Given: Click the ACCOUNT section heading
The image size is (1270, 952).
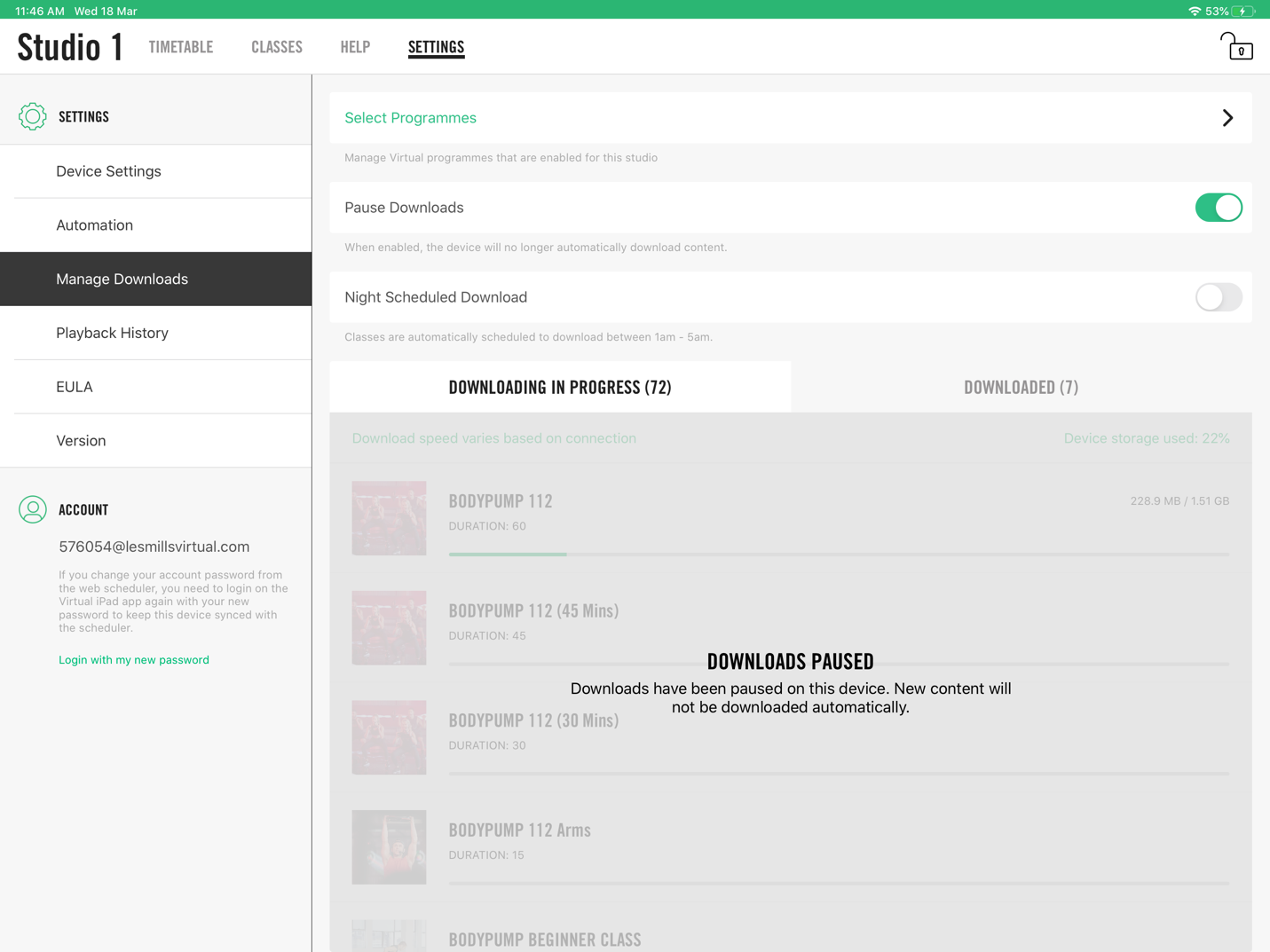Looking at the screenshot, I should 83,509.
